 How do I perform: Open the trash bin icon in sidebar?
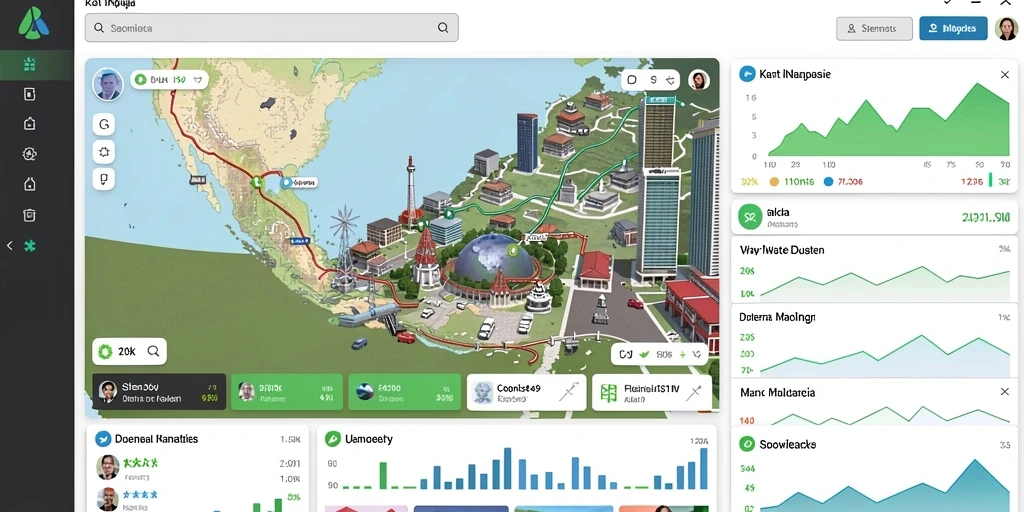[29, 215]
